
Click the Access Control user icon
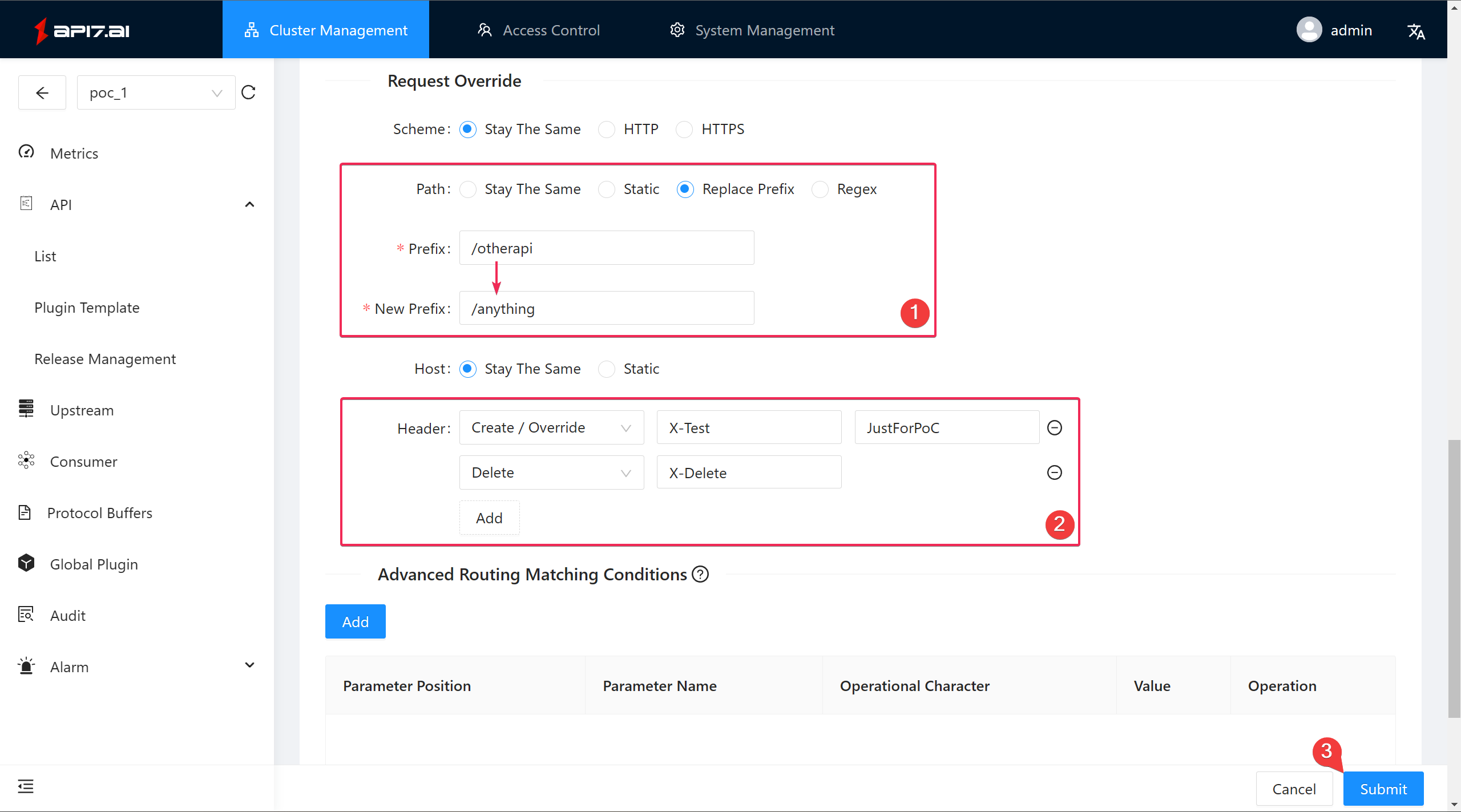pos(485,30)
